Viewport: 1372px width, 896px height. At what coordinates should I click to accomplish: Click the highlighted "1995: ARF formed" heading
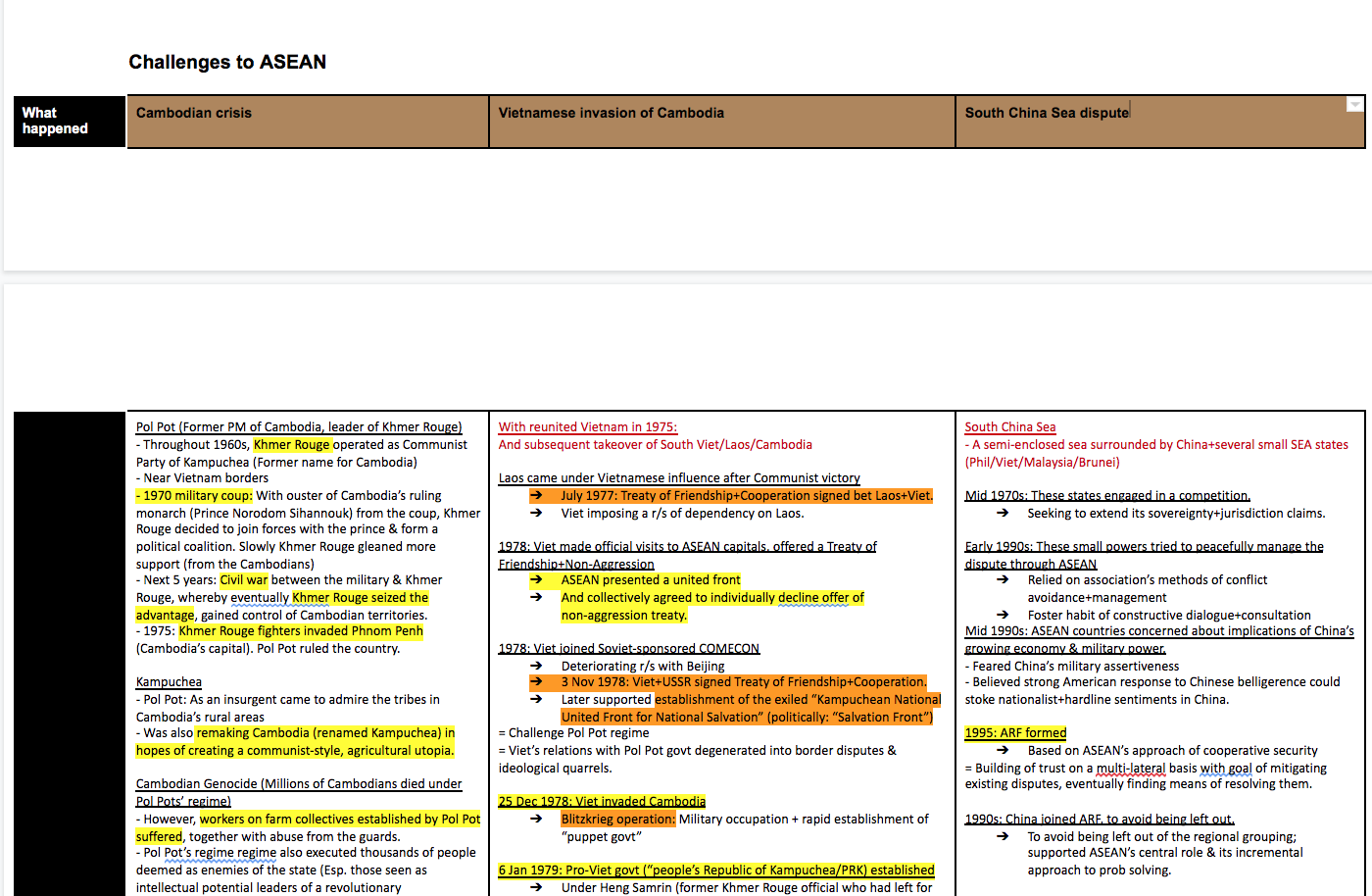(1015, 732)
